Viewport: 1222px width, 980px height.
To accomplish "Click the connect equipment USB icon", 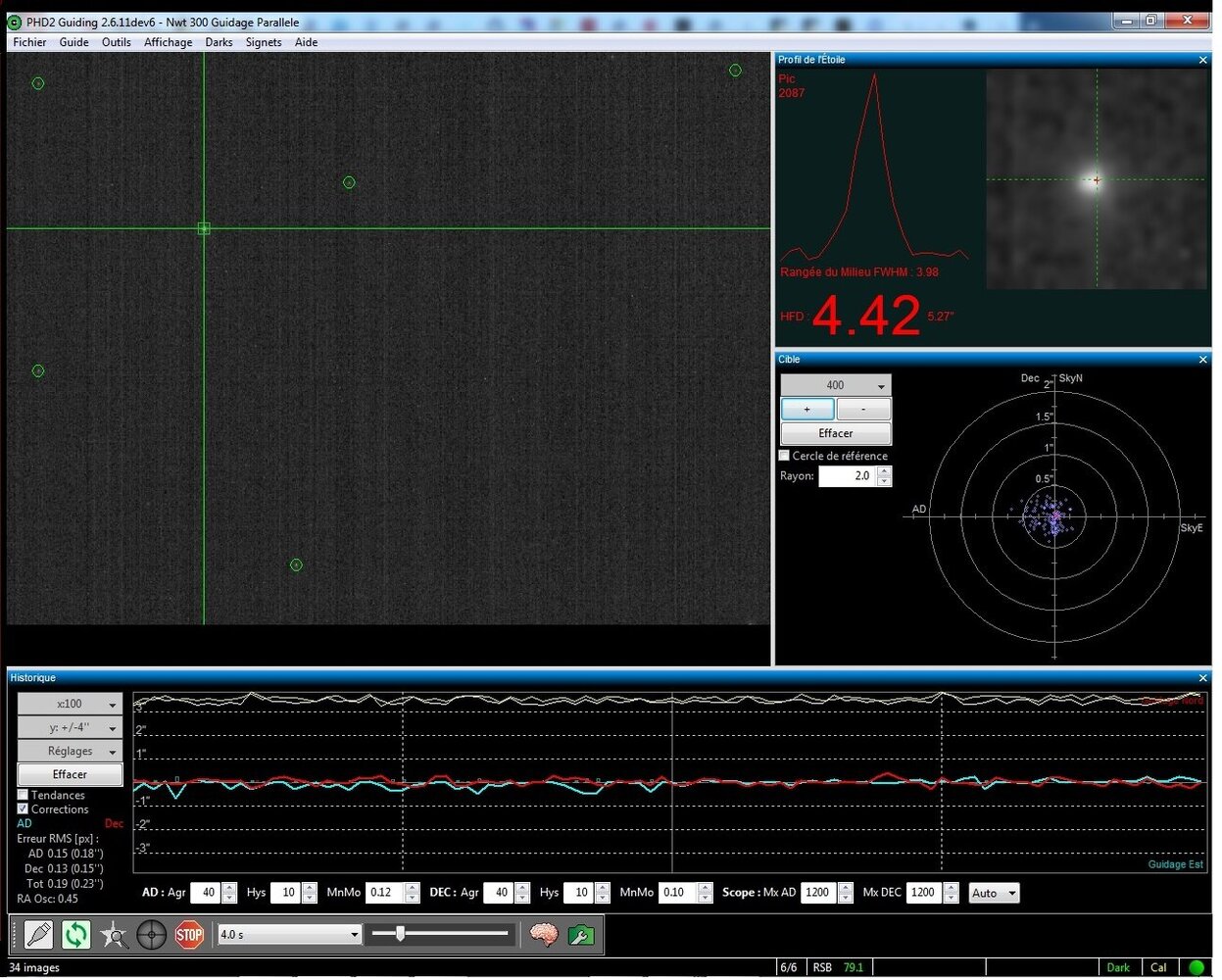I will coord(38,935).
